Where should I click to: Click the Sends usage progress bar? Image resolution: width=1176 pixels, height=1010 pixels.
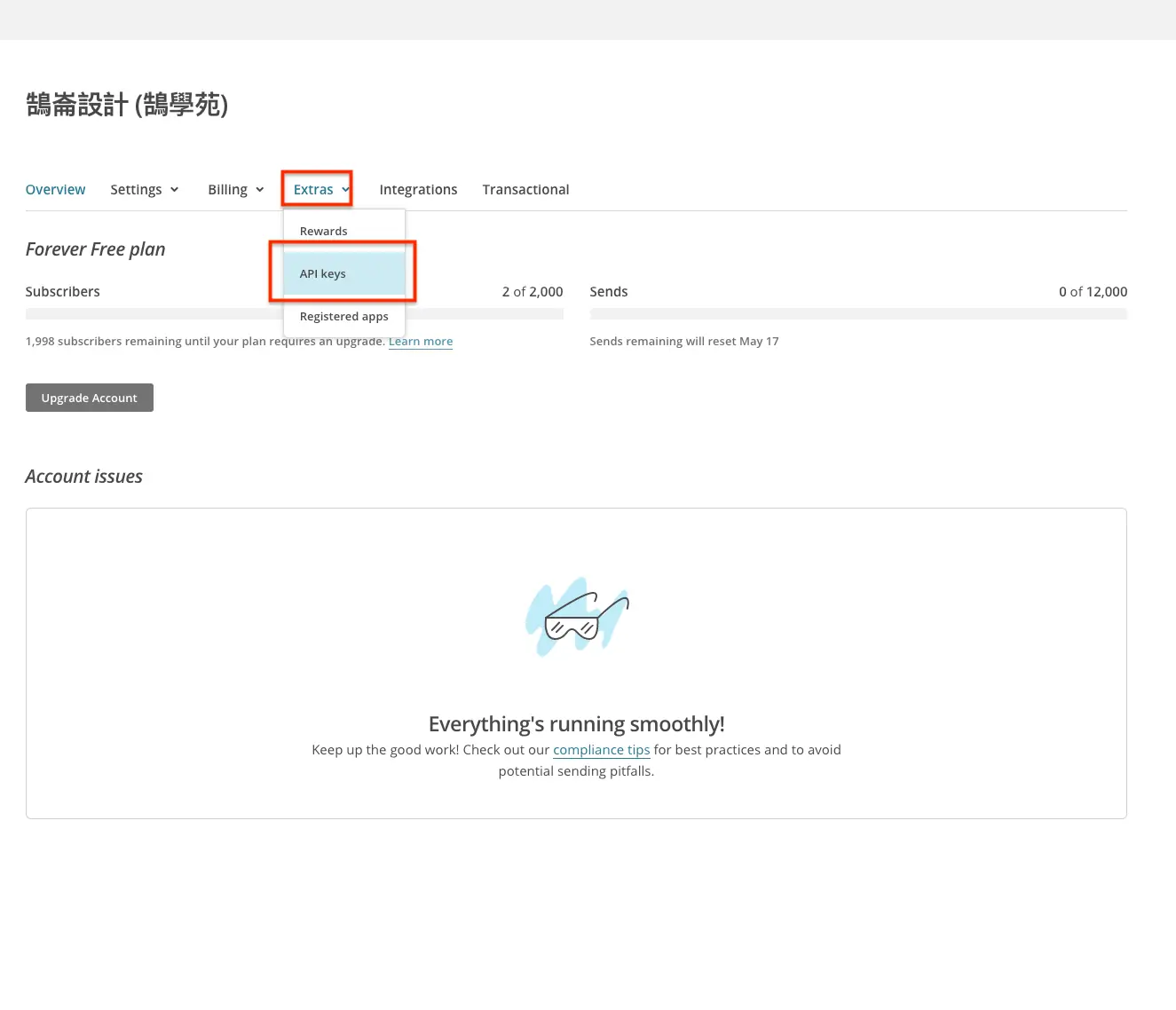(858, 313)
